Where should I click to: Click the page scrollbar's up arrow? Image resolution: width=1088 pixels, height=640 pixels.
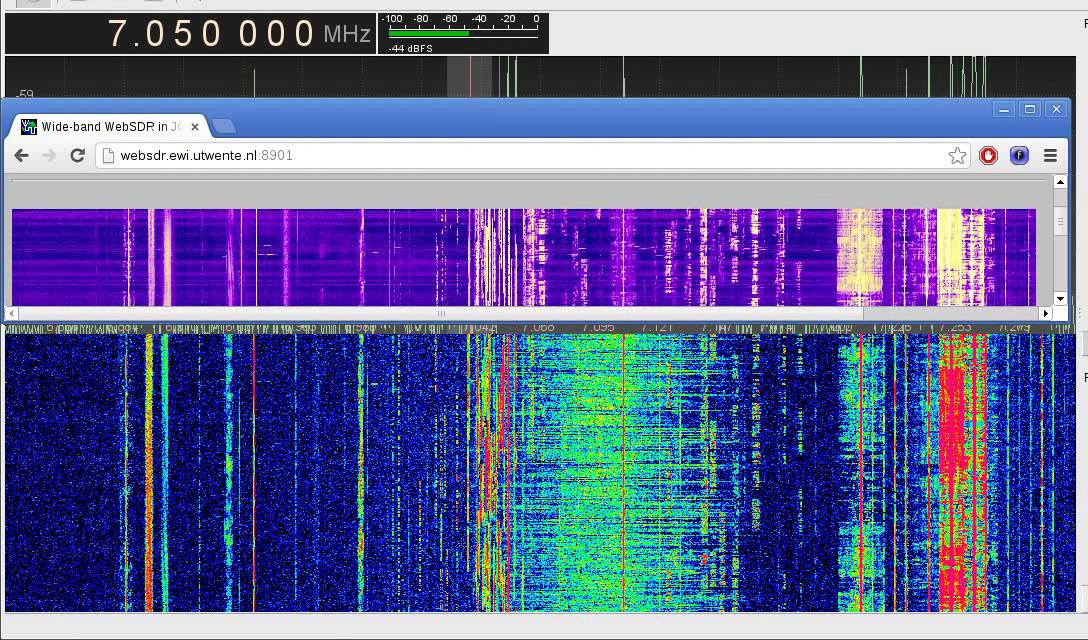1060,183
